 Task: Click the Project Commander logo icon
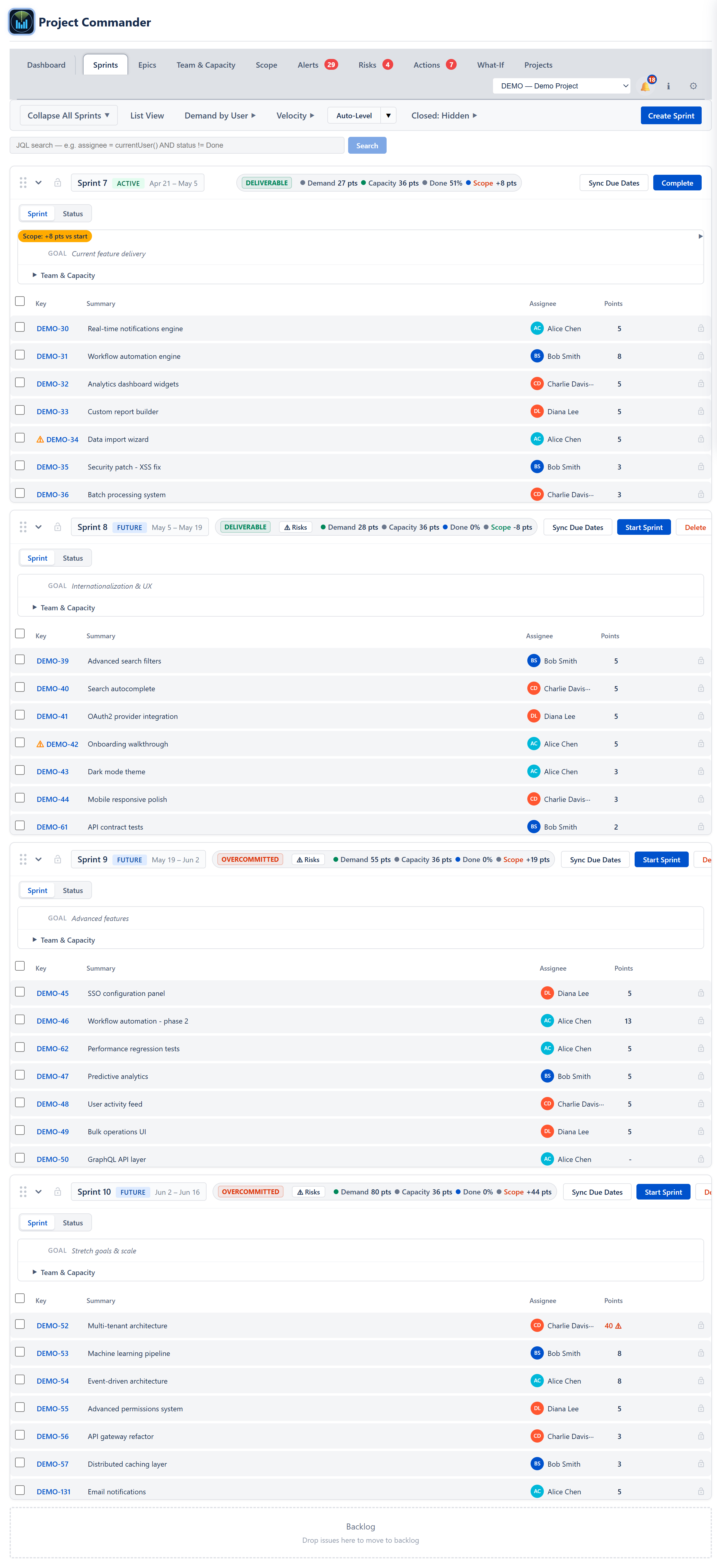click(22, 22)
